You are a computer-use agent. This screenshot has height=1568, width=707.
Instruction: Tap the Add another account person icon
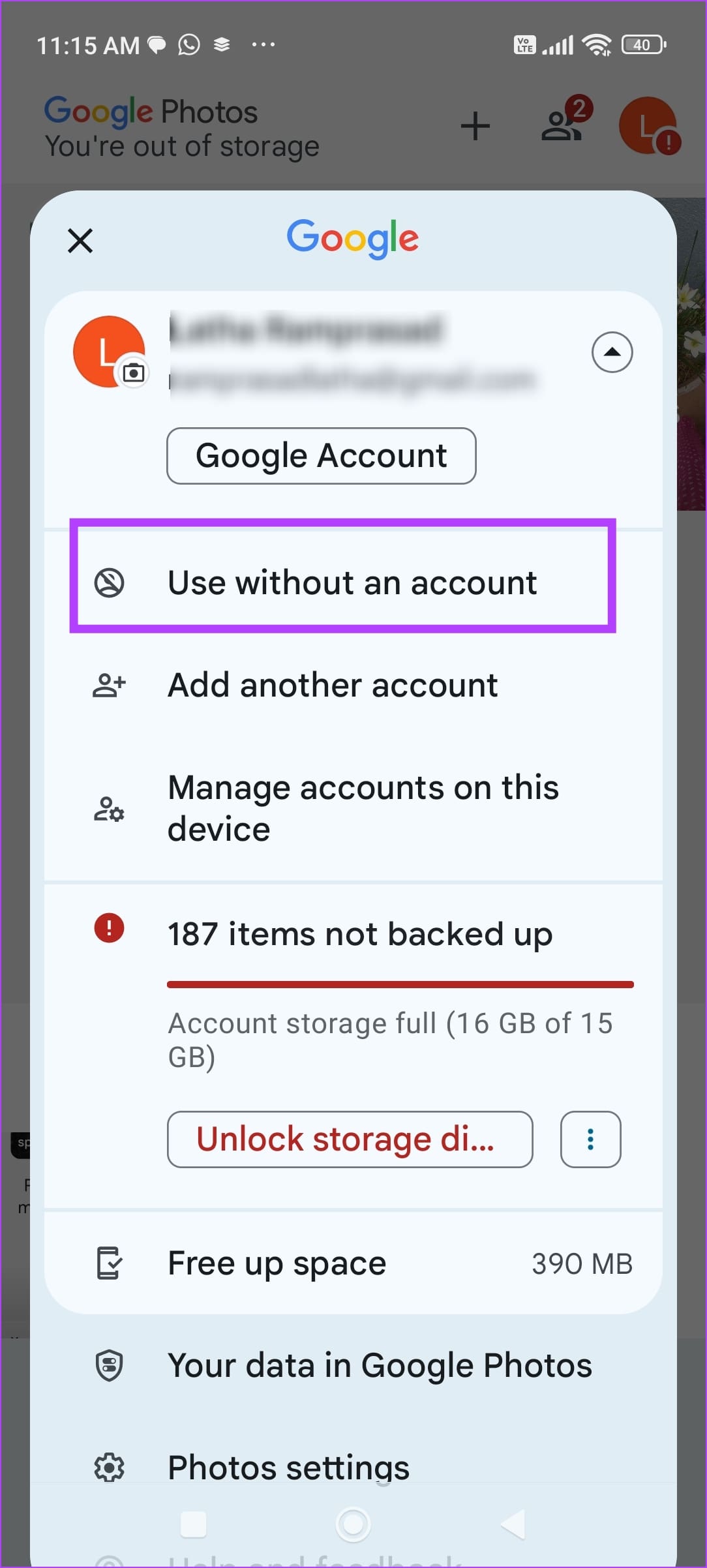tap(108, 684)
